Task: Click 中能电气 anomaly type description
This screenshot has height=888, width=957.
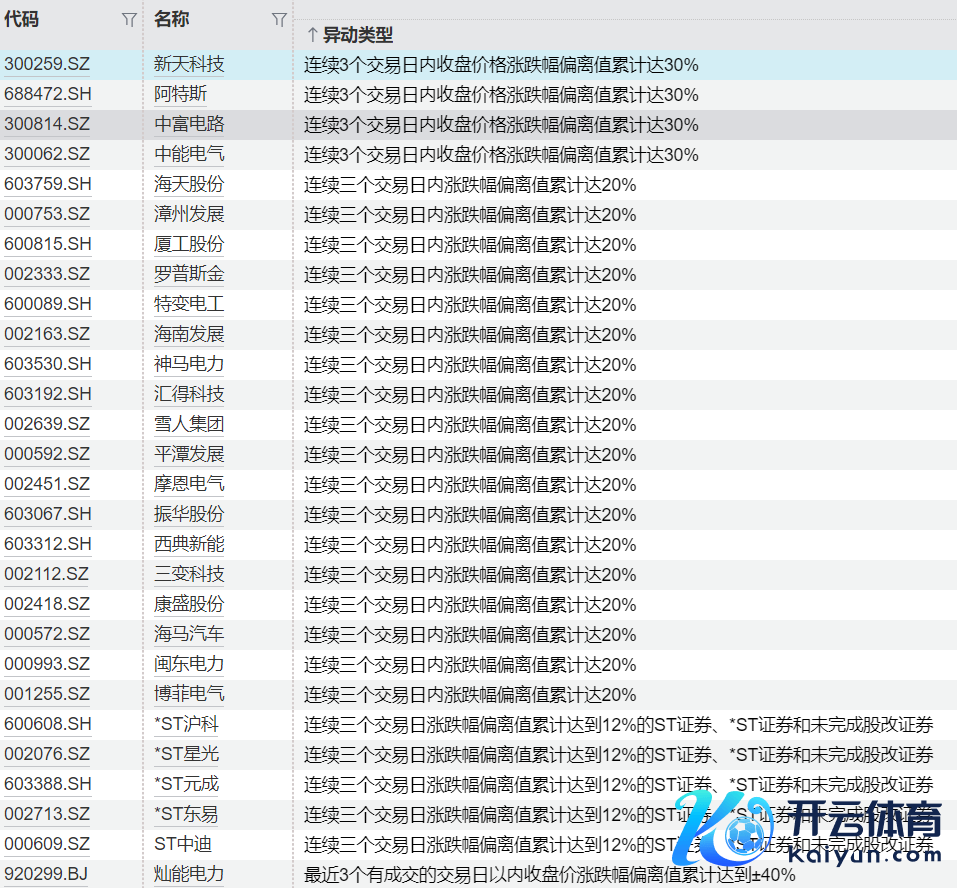Action: (x=501, y=154)
